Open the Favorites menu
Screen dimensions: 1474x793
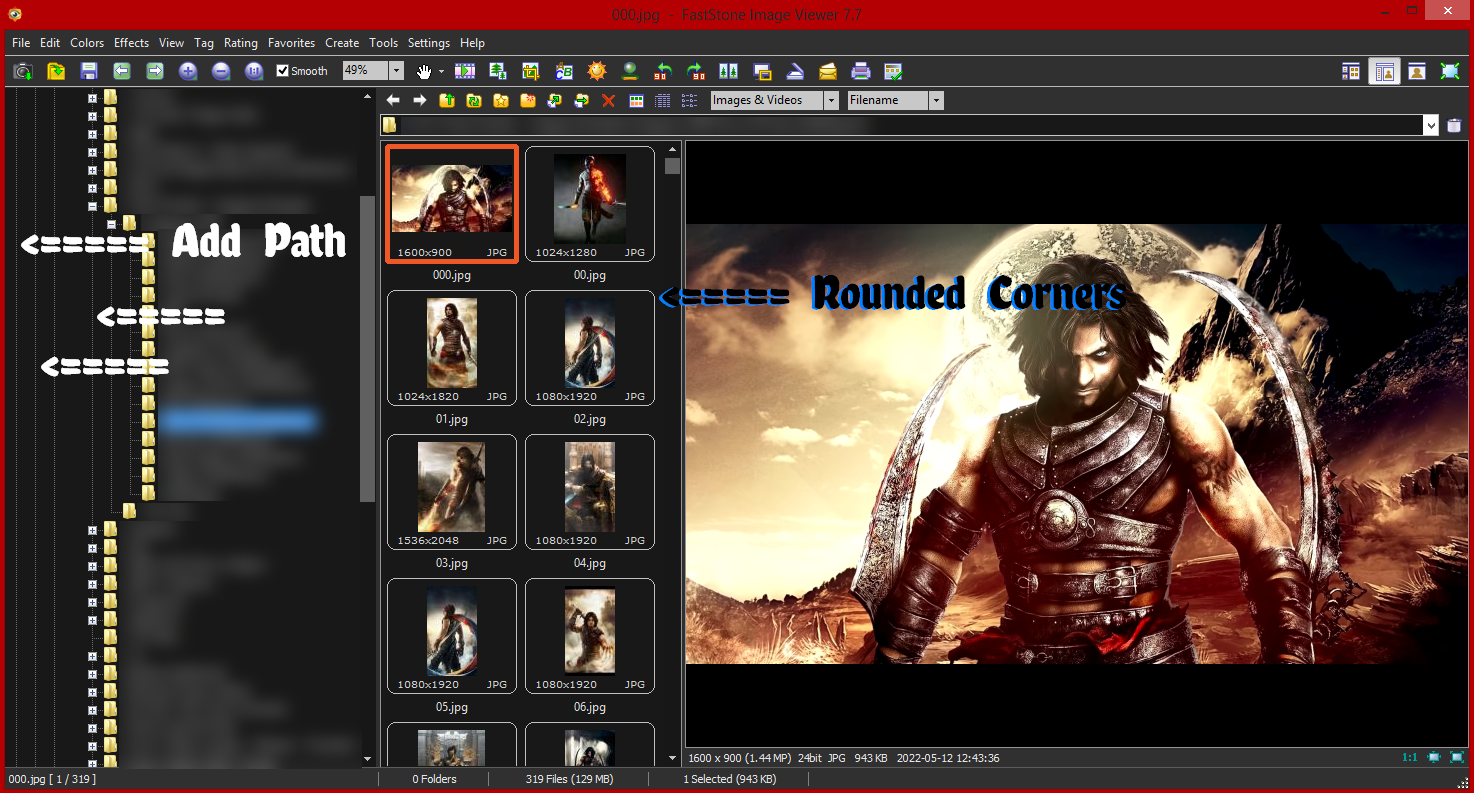click(291, 43)
